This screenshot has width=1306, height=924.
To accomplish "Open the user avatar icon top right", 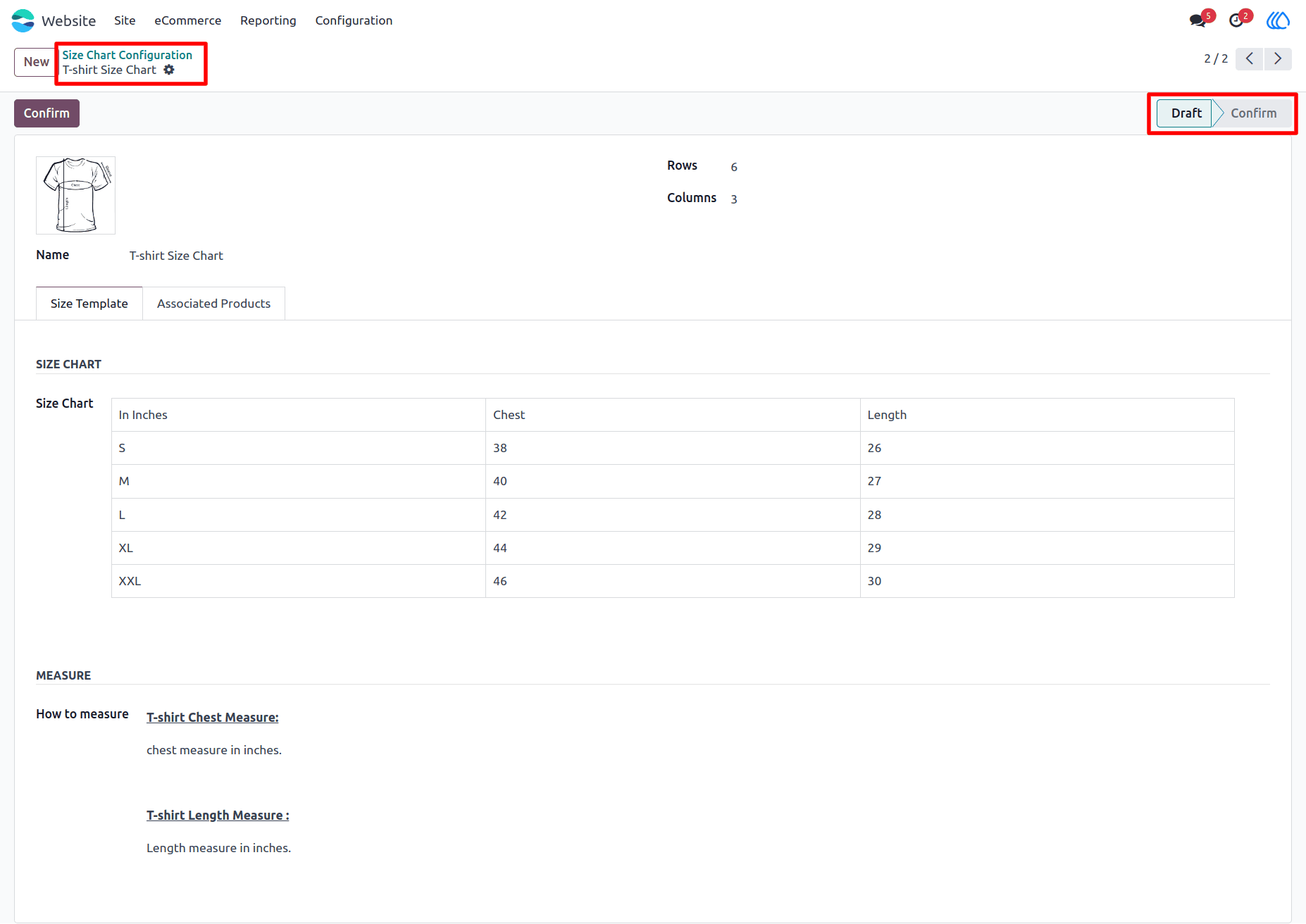I will (1278, 20).
